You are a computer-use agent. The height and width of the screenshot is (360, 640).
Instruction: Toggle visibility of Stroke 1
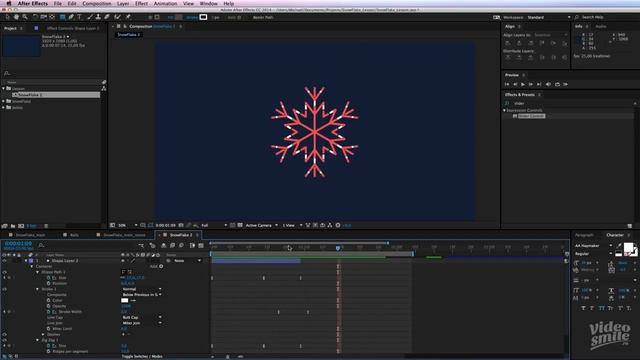pos(4,289)
